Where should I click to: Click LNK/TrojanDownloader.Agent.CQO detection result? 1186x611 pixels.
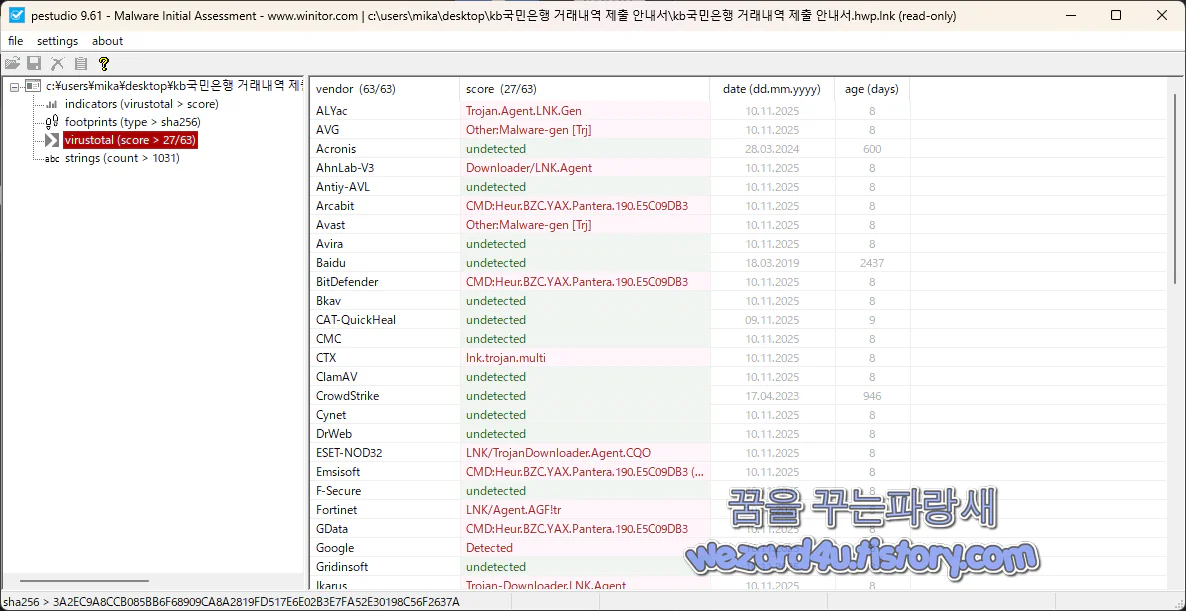tap(558, 453)
